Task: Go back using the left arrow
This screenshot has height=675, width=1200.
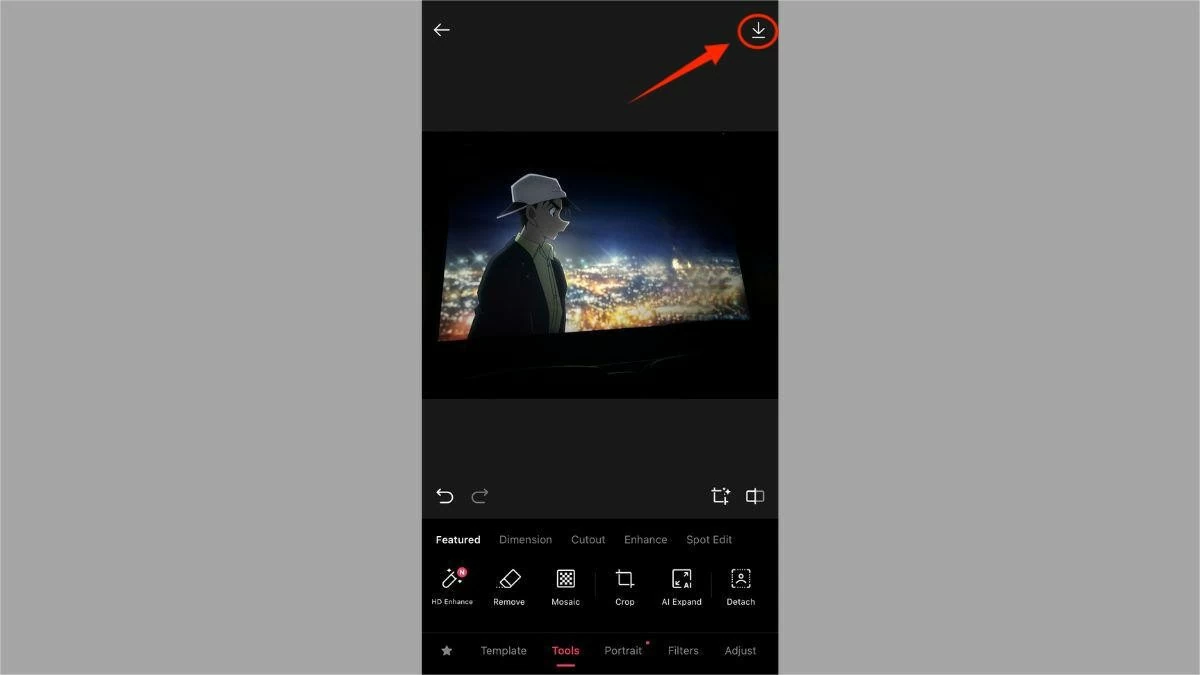Action: click(x=441, y=30)
